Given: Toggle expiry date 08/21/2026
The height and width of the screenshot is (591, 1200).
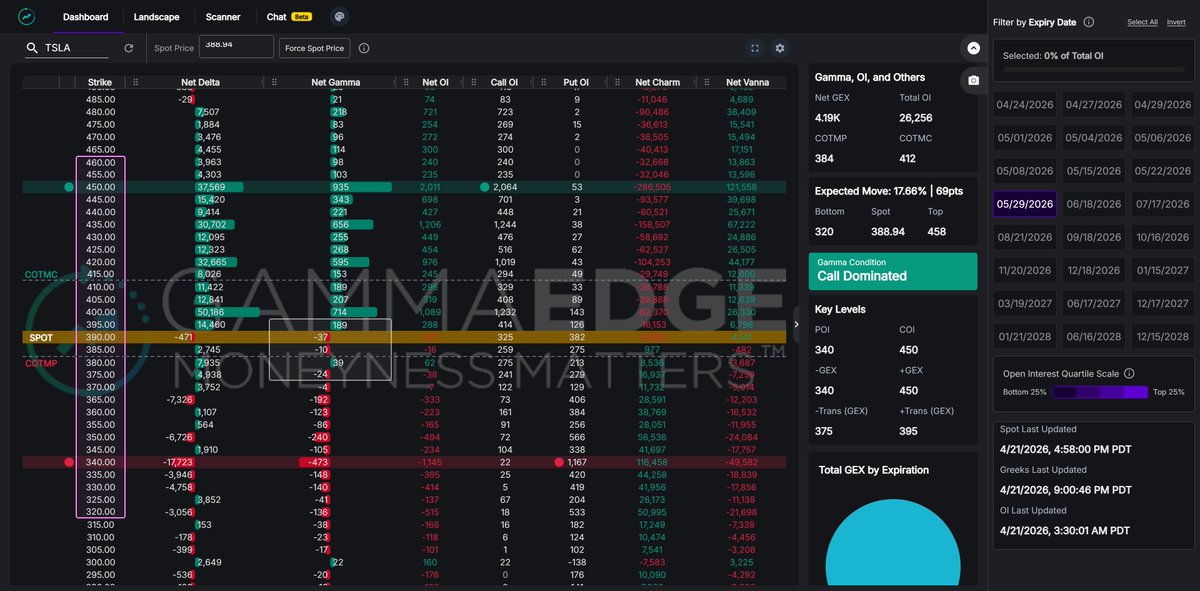Looking at the screenshot, I should point(1024,237).
